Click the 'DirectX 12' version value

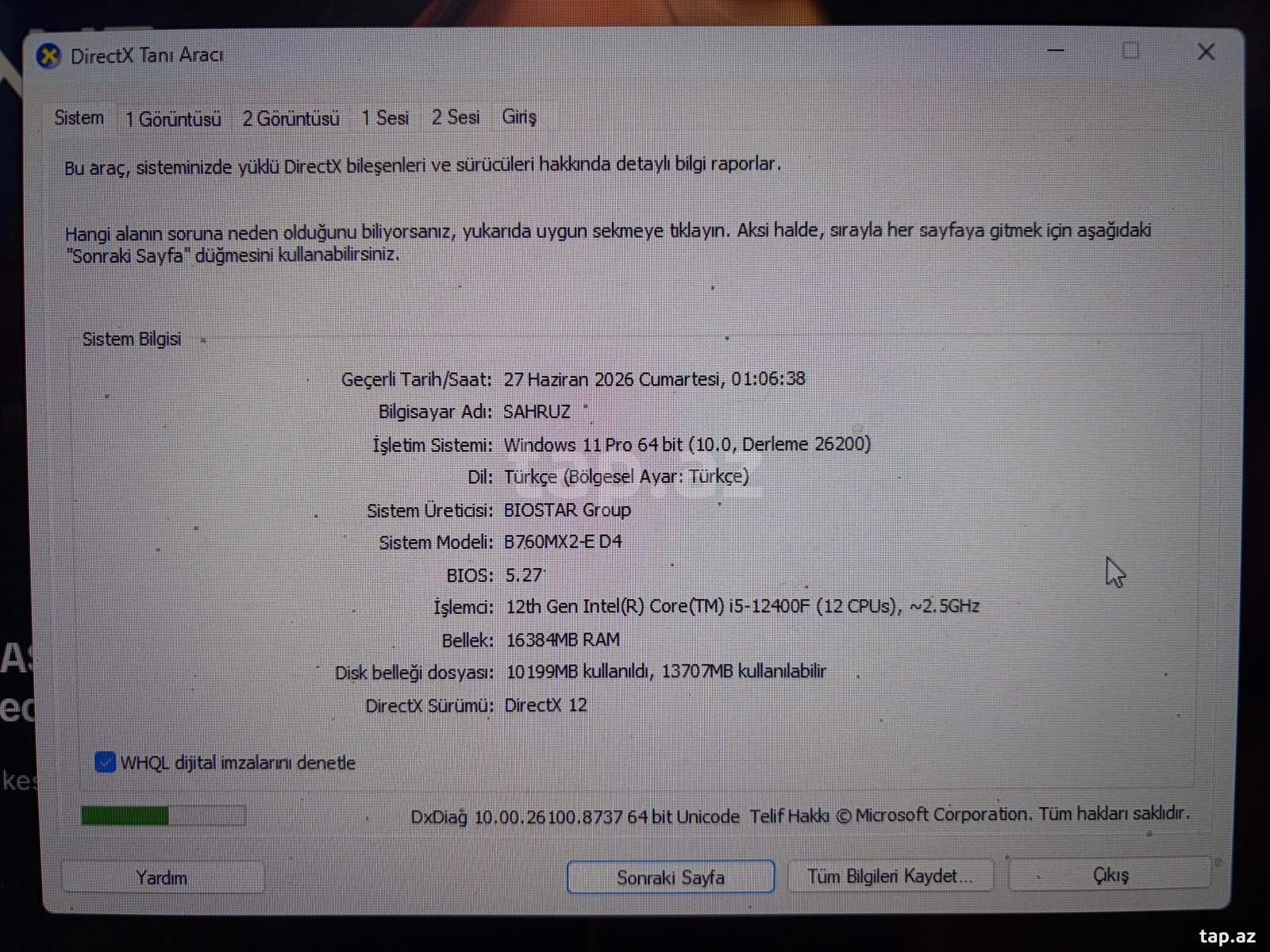tap(546, 704)
